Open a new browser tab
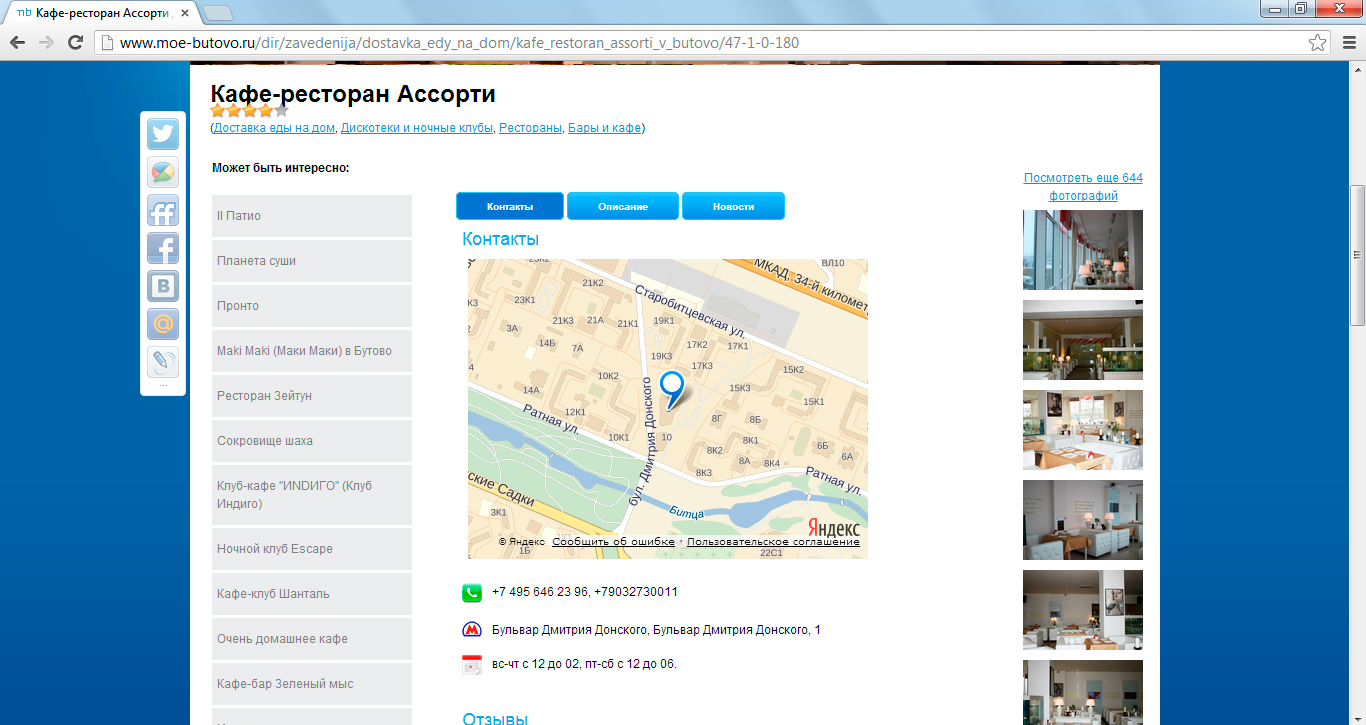This screenshot has height=725, width=1366. pyautogui.click(x=218, y=13)
